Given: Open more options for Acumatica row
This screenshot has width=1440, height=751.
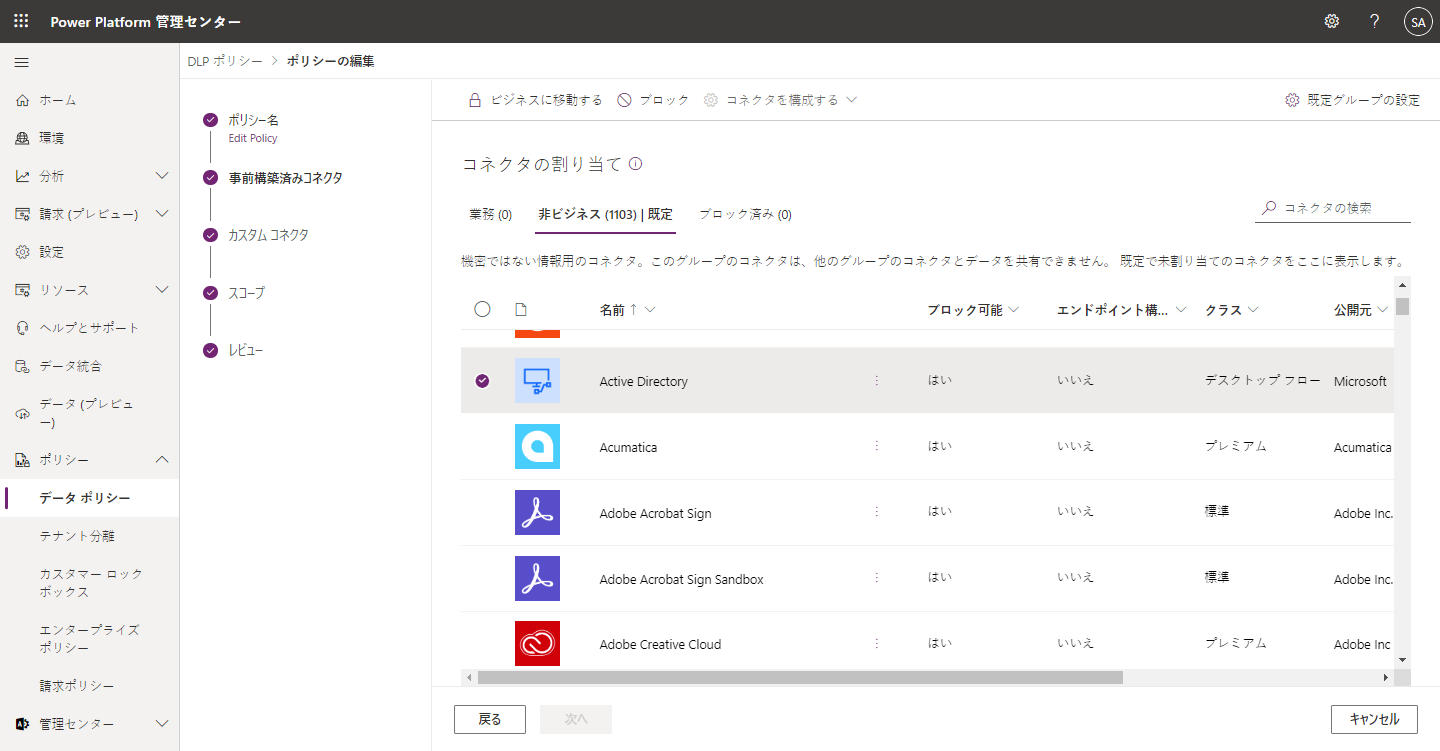Looking at the screenshot, I should pos(877,446).
